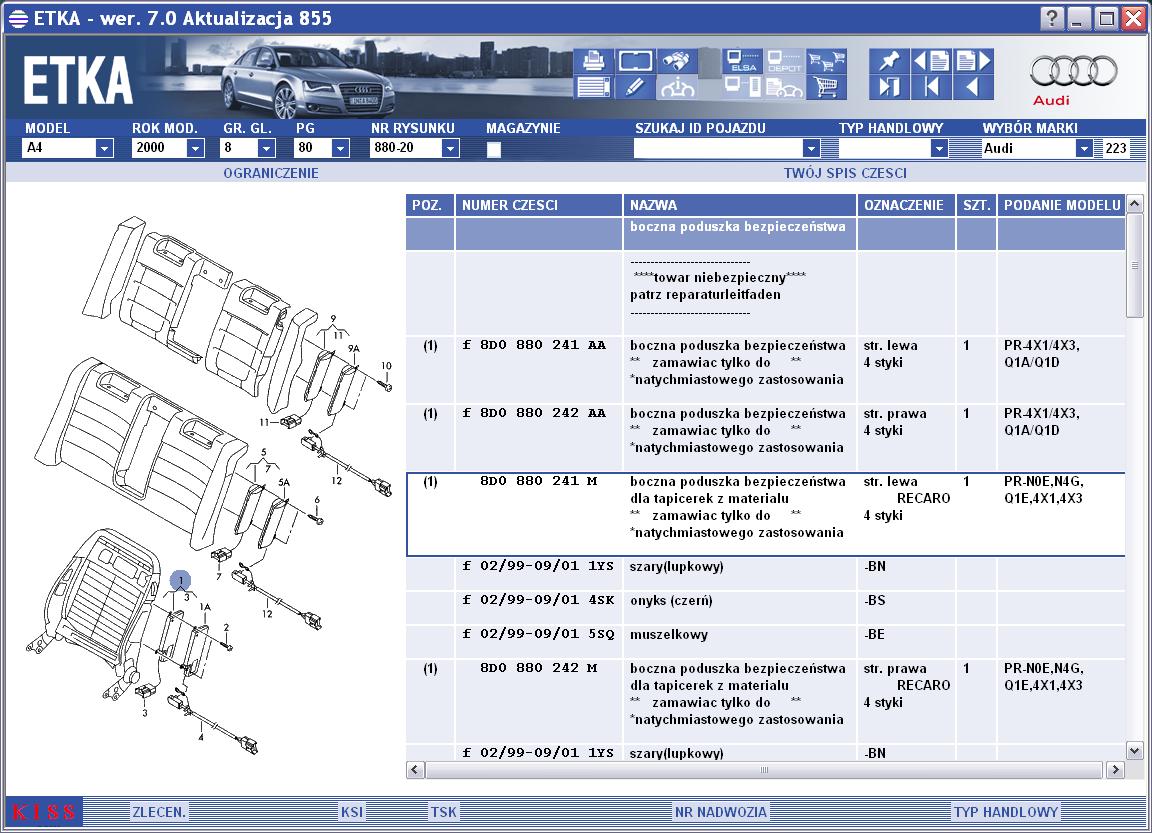Expand the SZUKAJ ID POJAZDU dropdown
1152x833 pixels.
[x=810, y=148]
